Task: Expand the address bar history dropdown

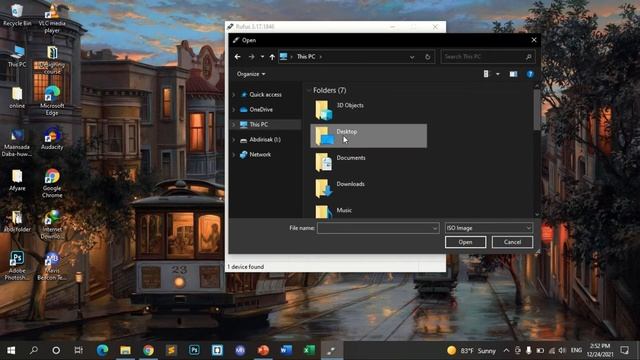Action: 412,57
